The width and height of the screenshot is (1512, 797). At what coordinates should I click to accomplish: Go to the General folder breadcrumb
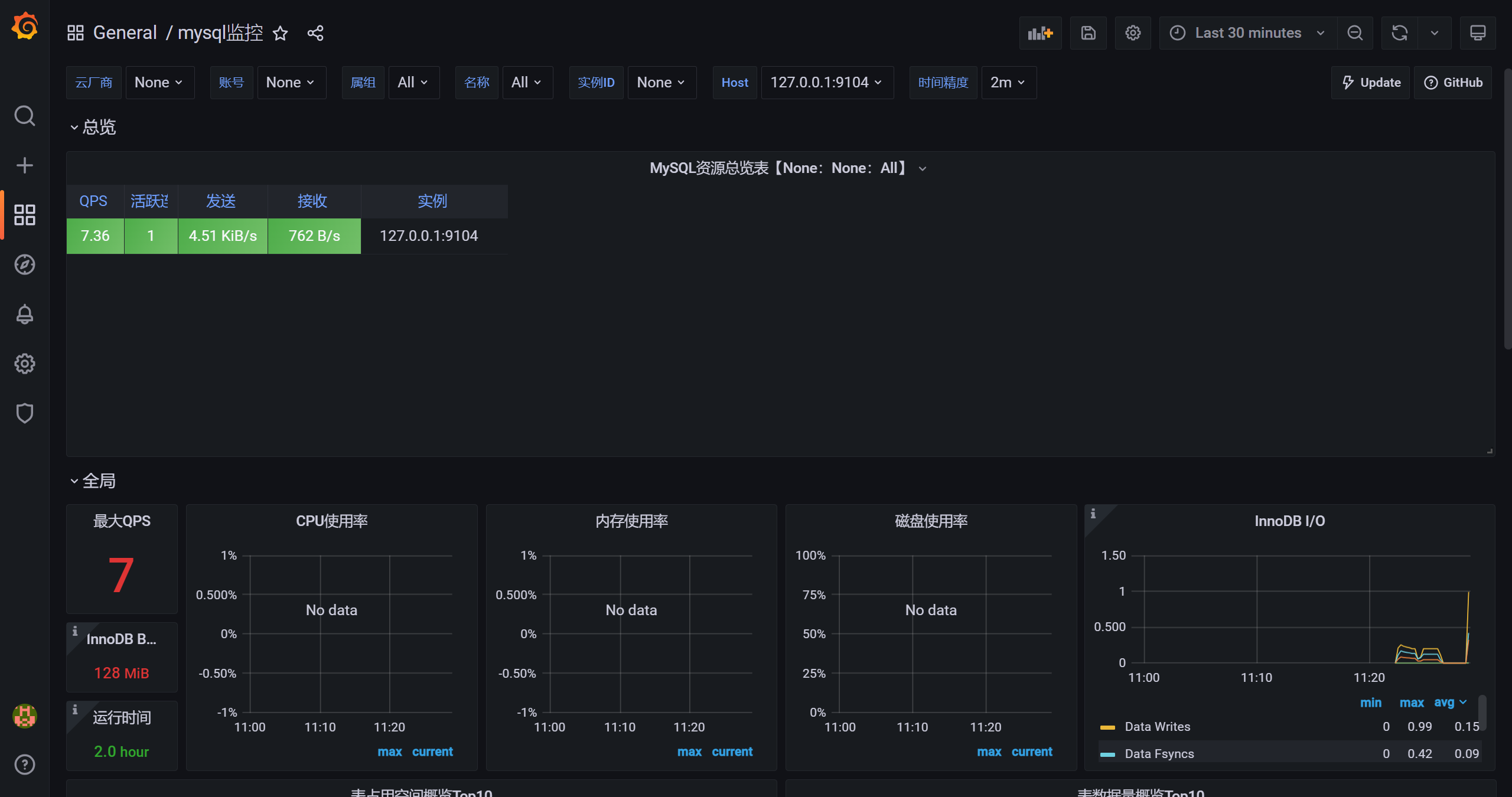[125, 33]
